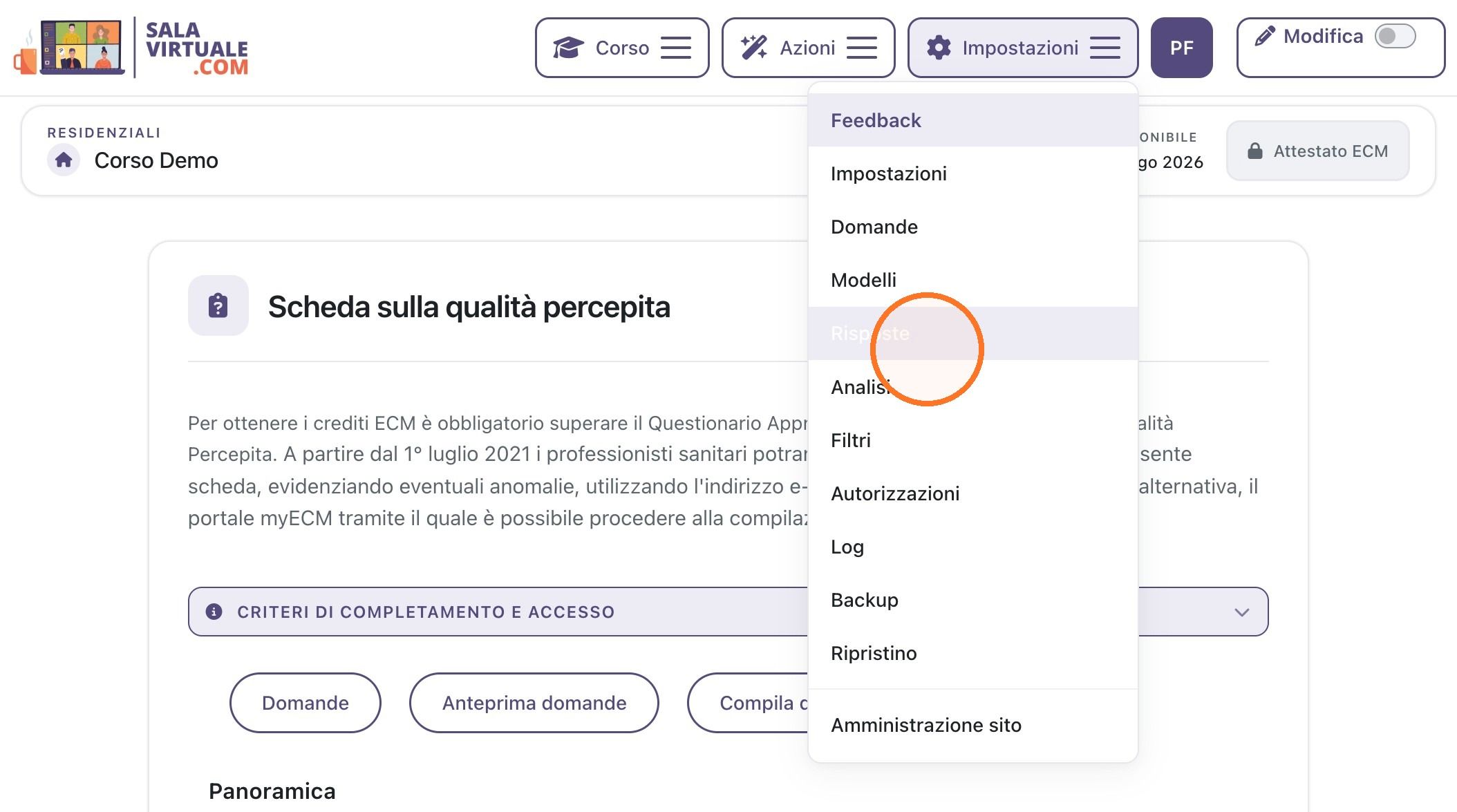Select Backup menu entry

coord(973,599)
